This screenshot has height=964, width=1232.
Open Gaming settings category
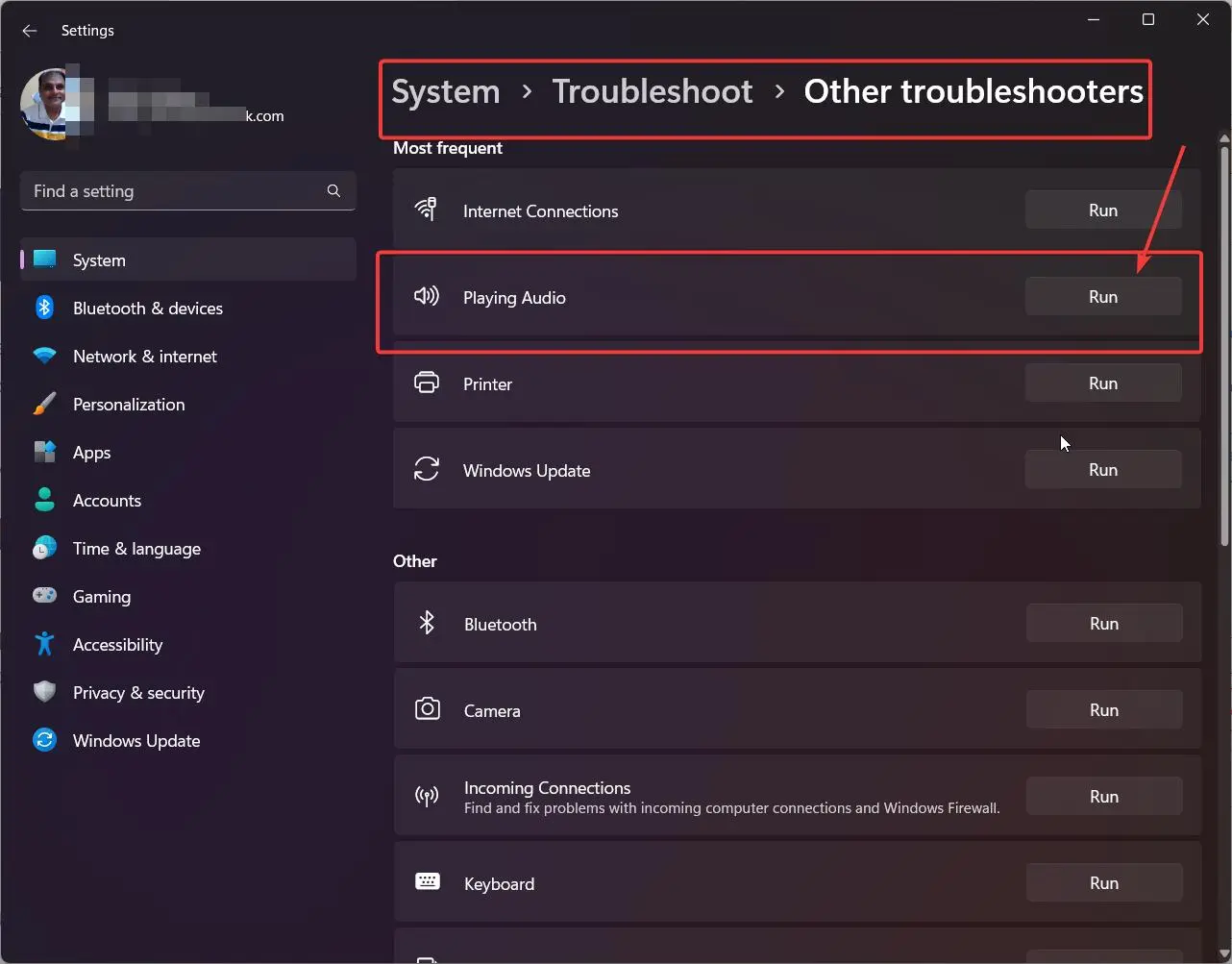[188, 596]
